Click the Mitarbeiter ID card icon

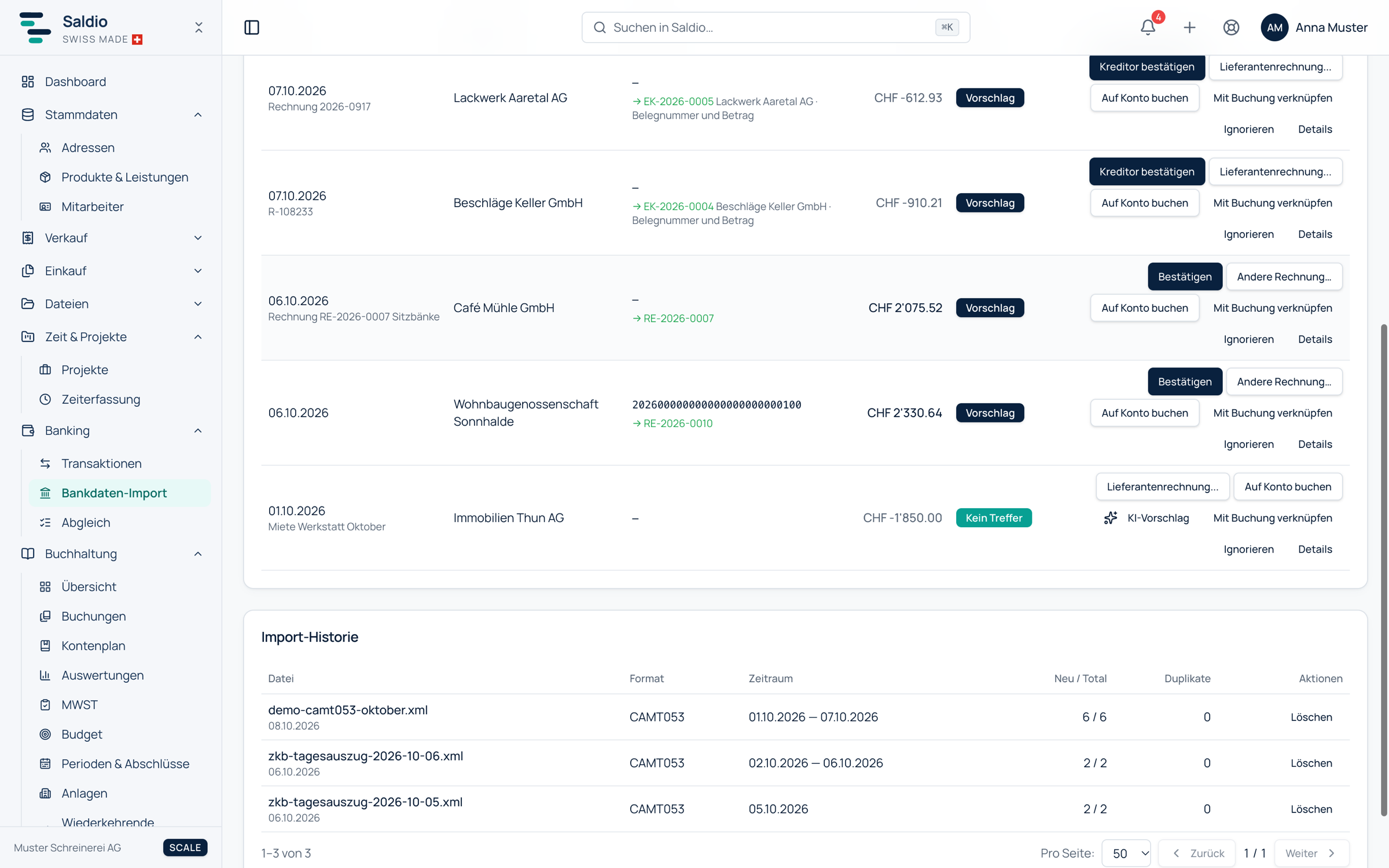pyautogui.click(x=45, y=207)
